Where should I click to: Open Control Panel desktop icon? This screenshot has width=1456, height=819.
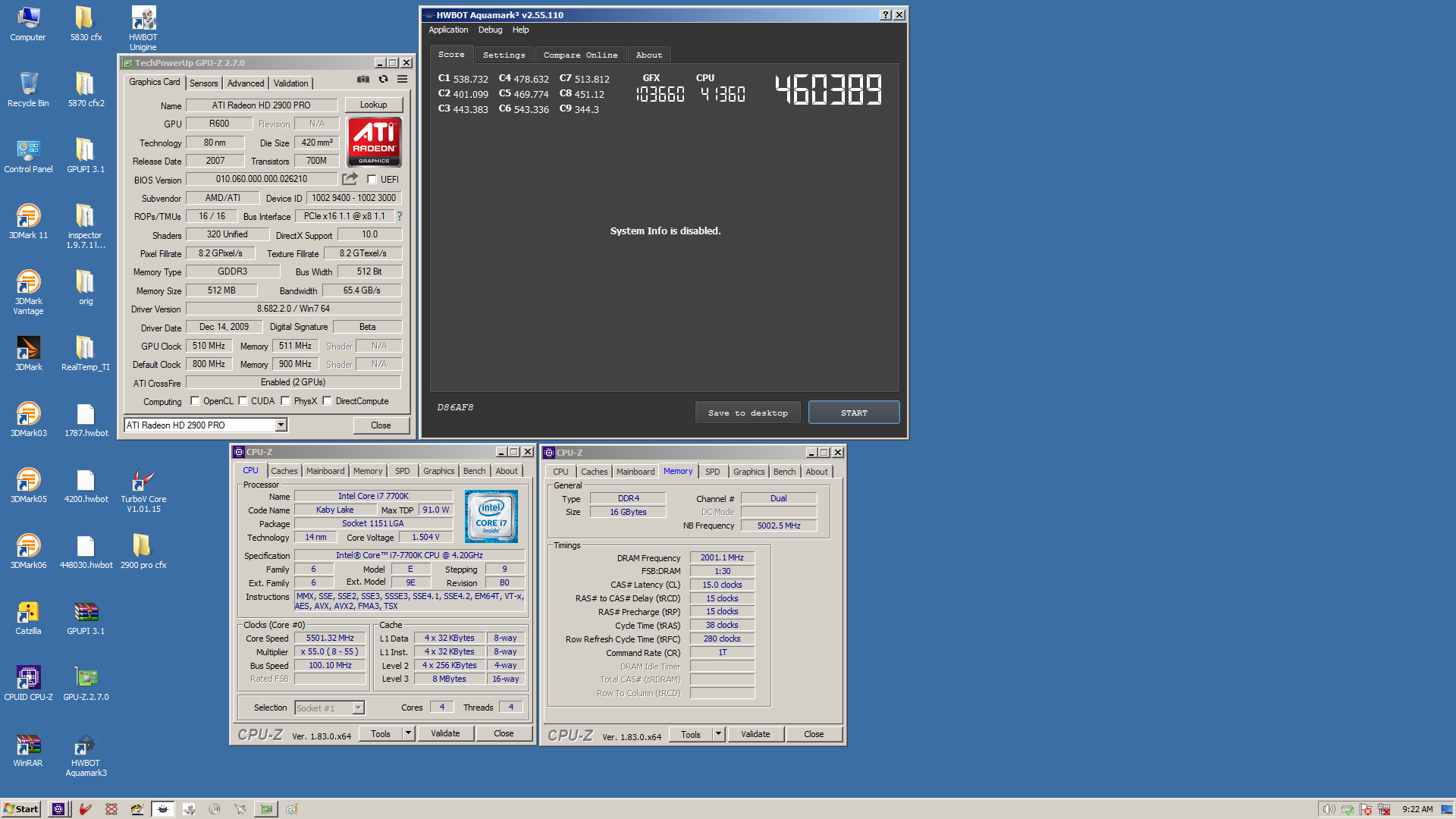point(28,155)
